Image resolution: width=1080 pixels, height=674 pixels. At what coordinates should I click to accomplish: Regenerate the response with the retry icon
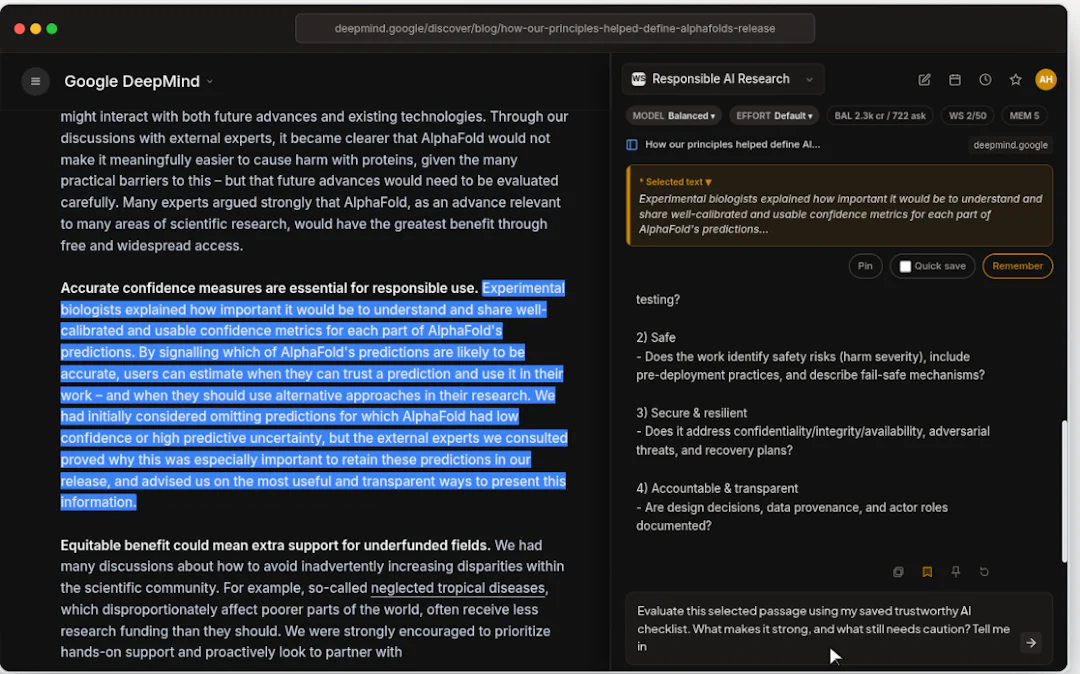click(x=984, y=572)
